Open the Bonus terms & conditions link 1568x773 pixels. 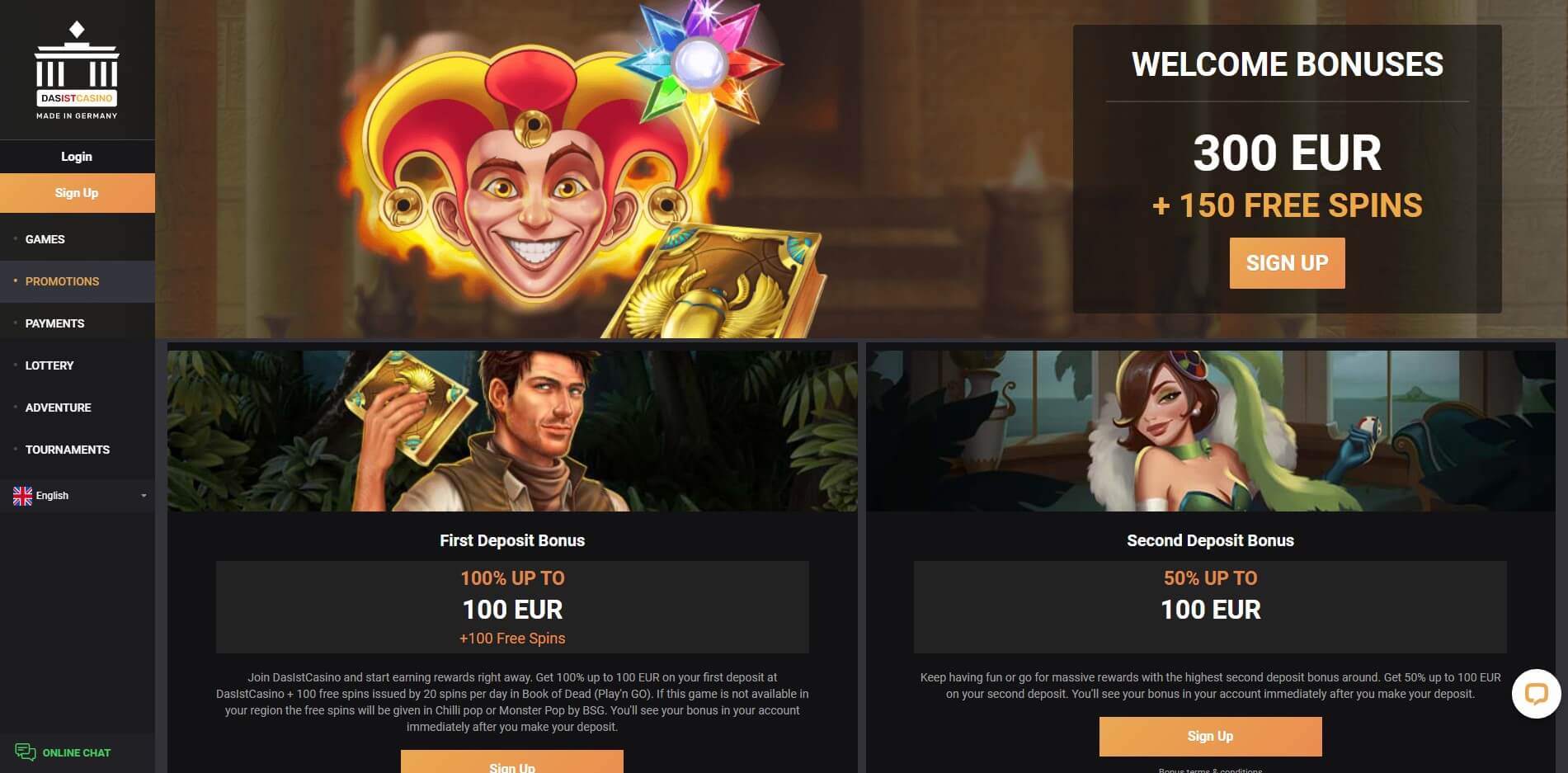pyautogui.click(x=1210, y=771)
